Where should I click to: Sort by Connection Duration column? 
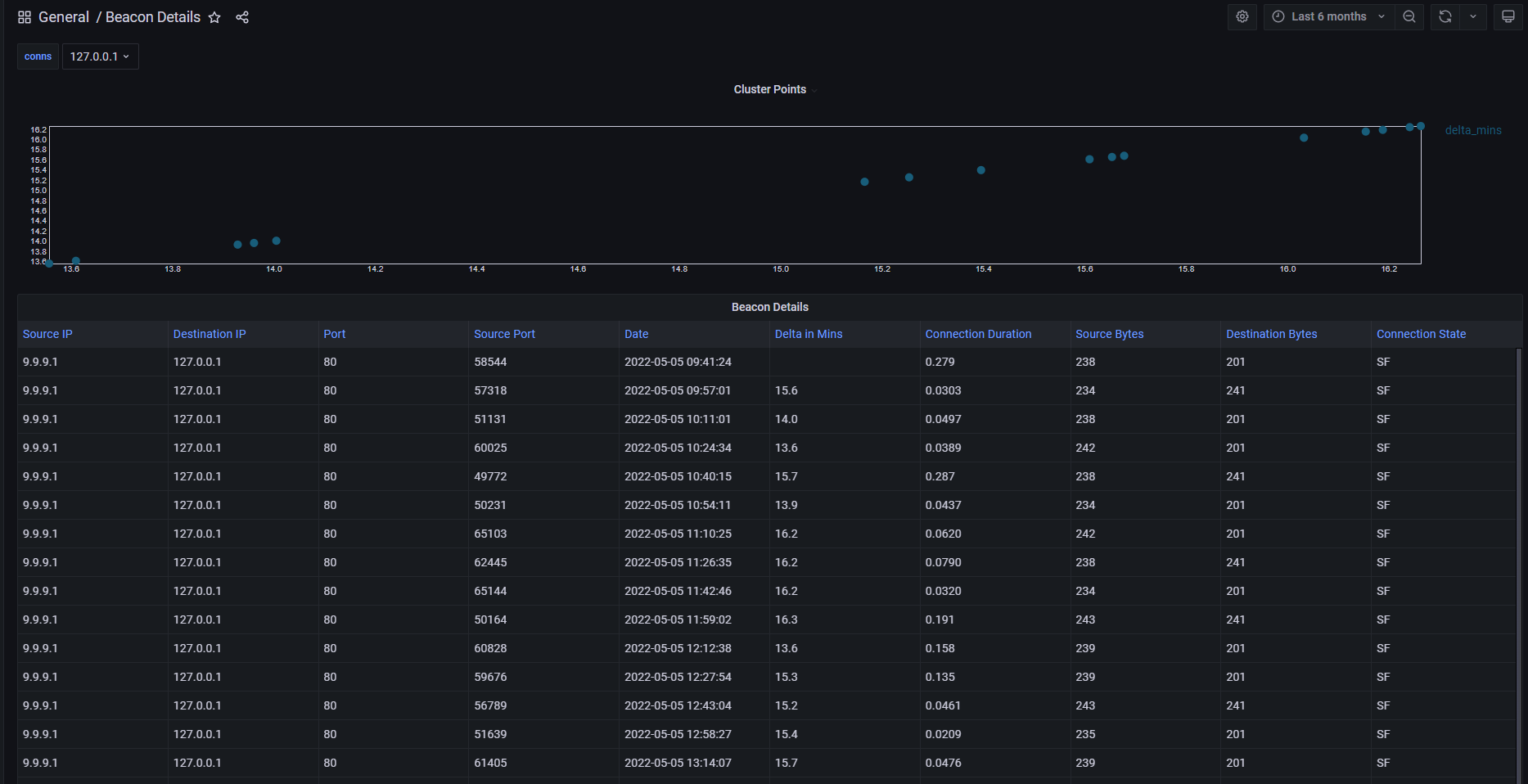pos(978,334)
